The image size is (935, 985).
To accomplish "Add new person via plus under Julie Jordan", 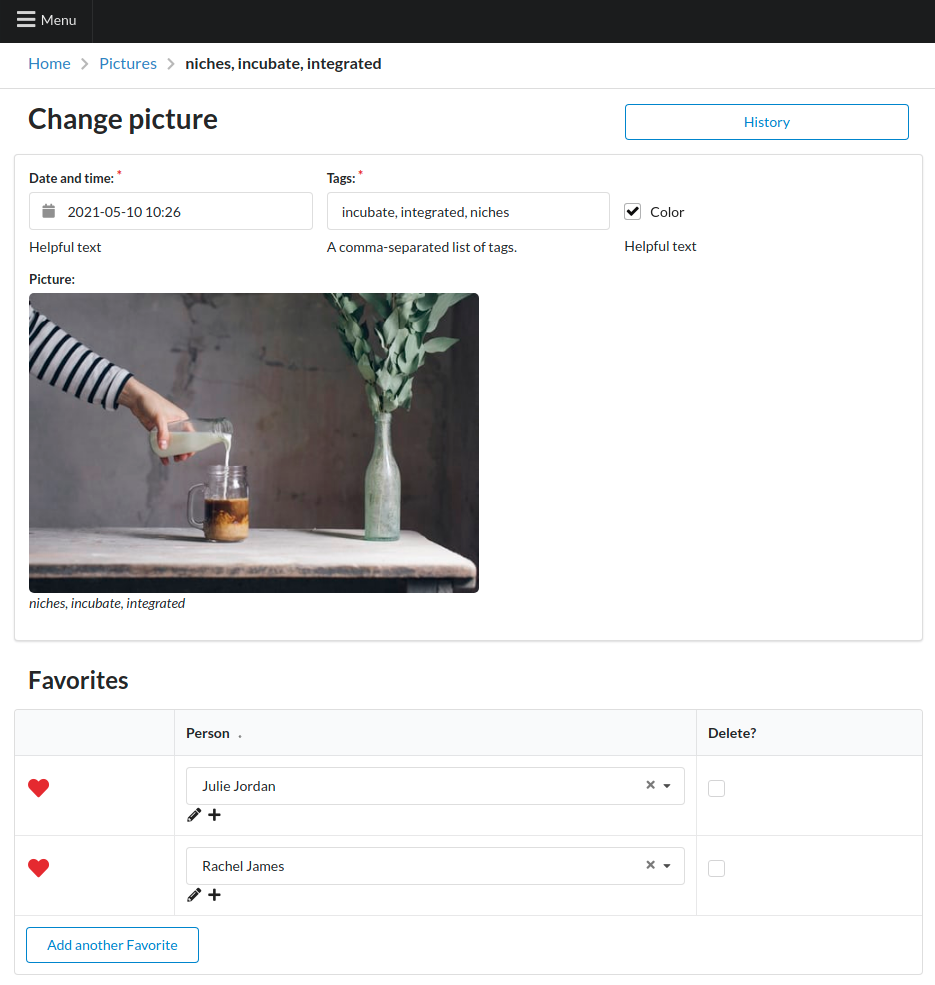I will [214, 815].
